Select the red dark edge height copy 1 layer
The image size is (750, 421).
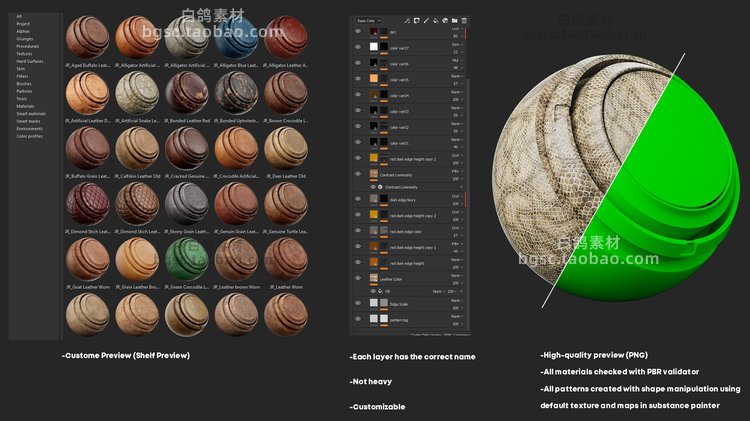pos(412,247)
